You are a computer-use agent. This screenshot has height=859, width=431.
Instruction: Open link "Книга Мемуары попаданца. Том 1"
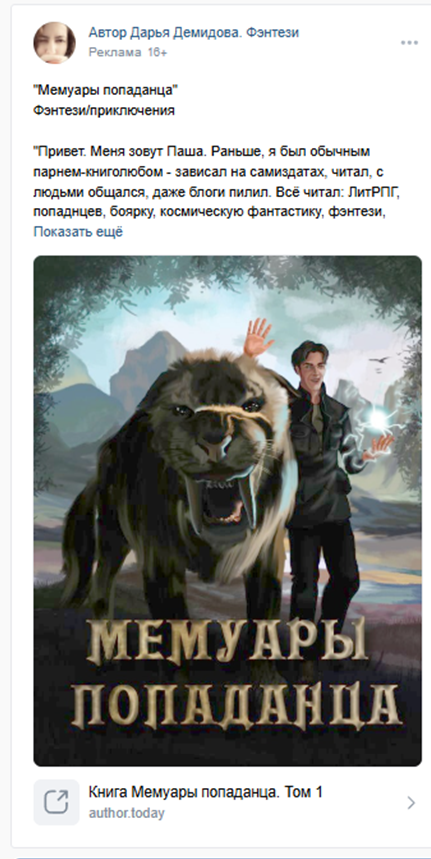[x=205, y=792]
